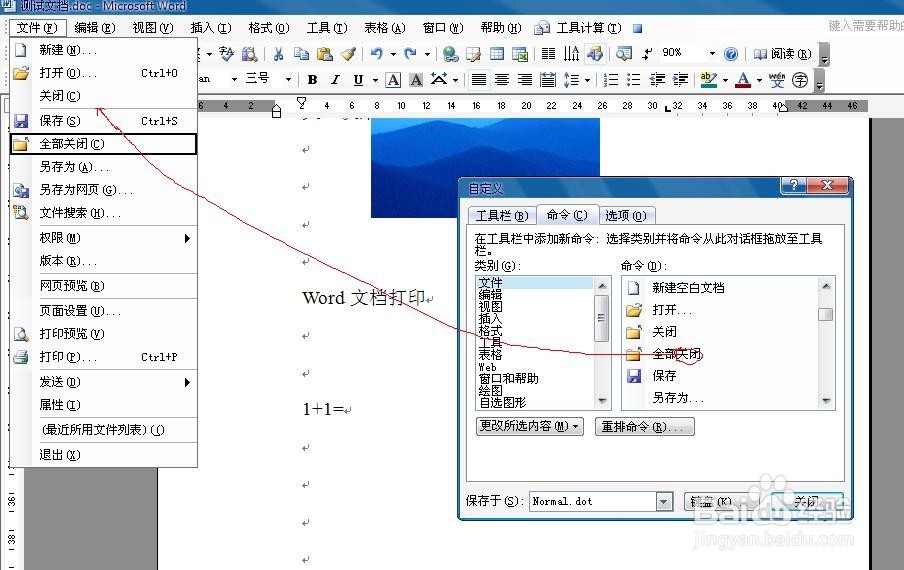
Task: Click the 阅读 reading layout button
Action: tap(782, 54)
